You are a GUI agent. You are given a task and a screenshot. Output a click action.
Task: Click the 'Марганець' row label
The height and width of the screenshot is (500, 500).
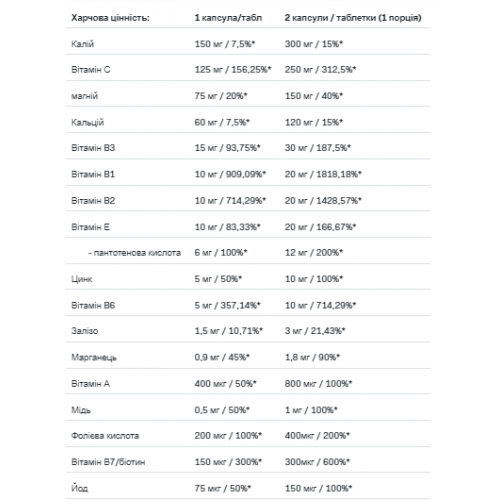94,357
